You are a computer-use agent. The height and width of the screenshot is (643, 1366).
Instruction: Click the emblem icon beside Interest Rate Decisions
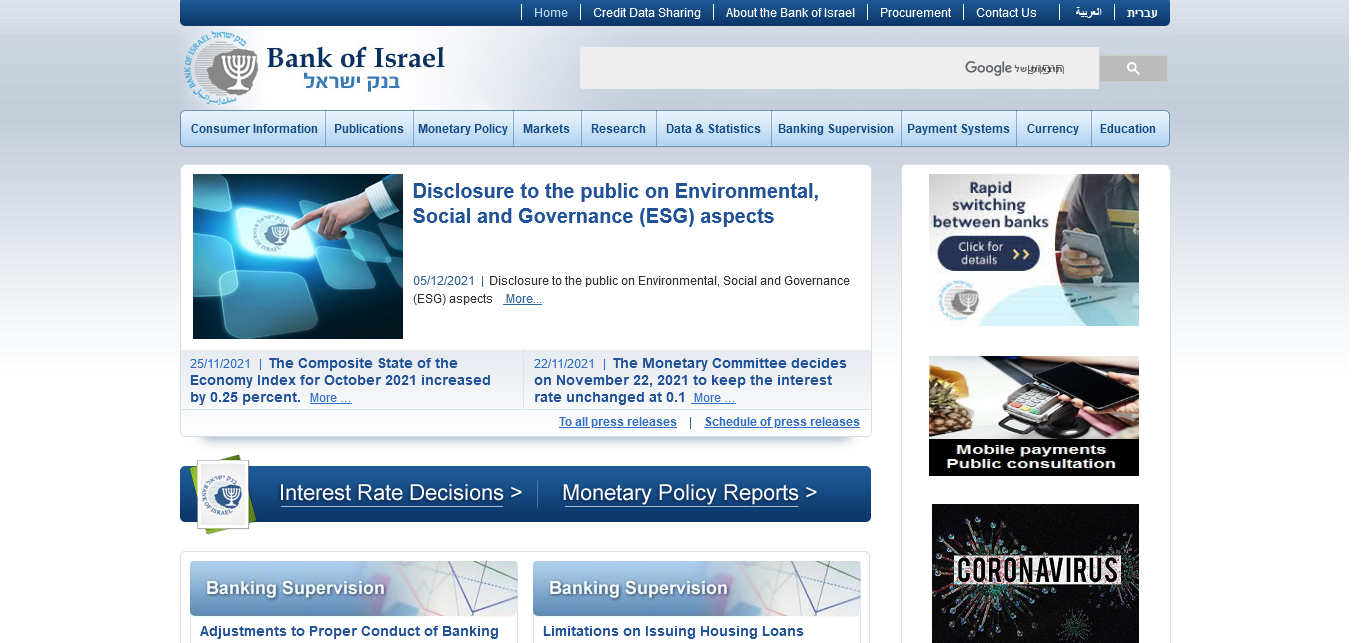pyautogui.click(x=222, y=494)
